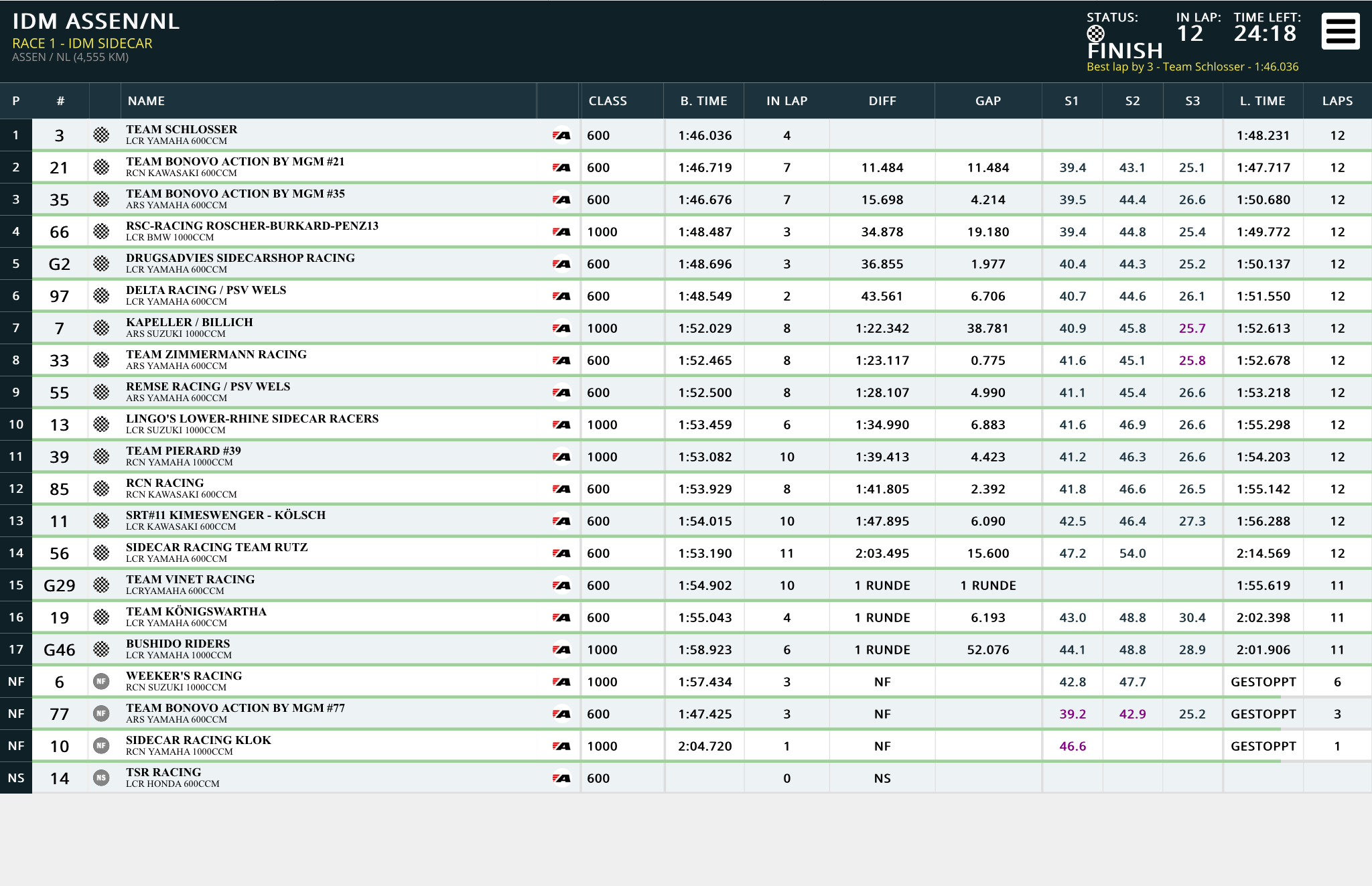Click sponsor logo in Team Pierard #39 row
1372x886 pixels.
[x=561, y=457]
